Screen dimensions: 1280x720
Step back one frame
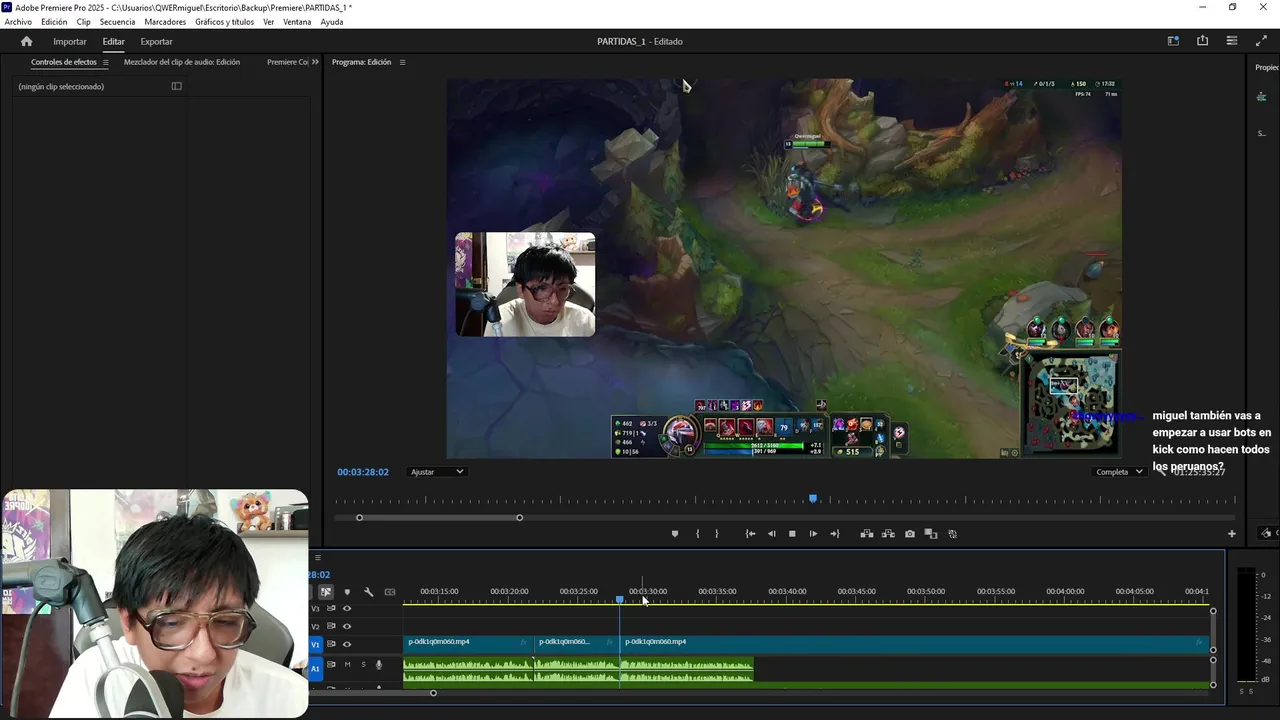(771, 534)
